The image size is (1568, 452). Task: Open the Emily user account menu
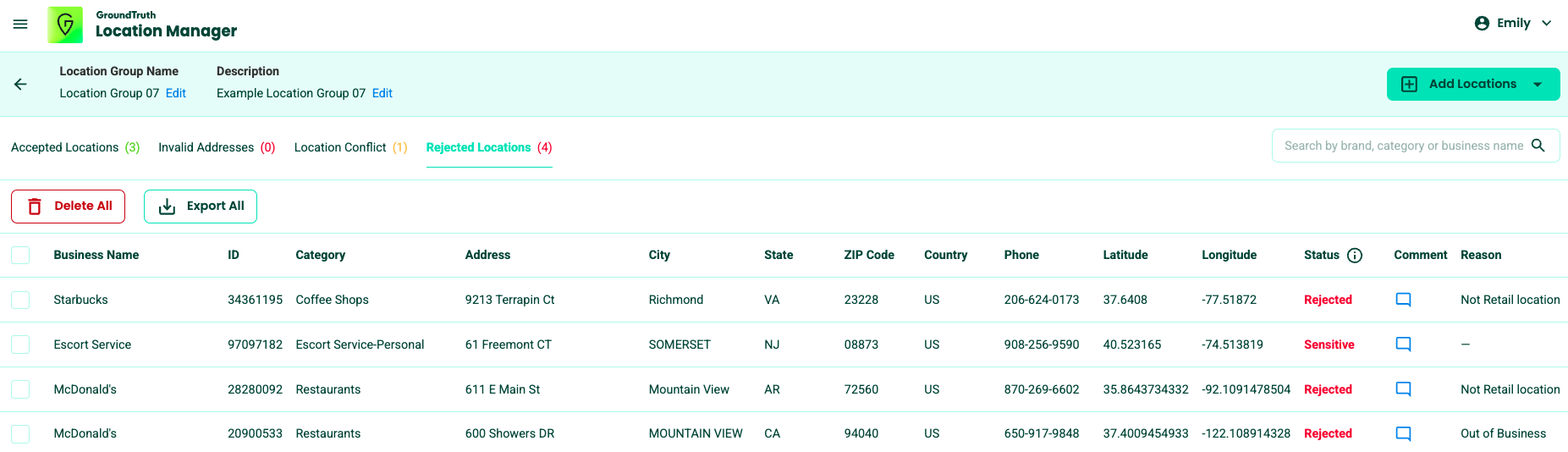[1513, 24]
